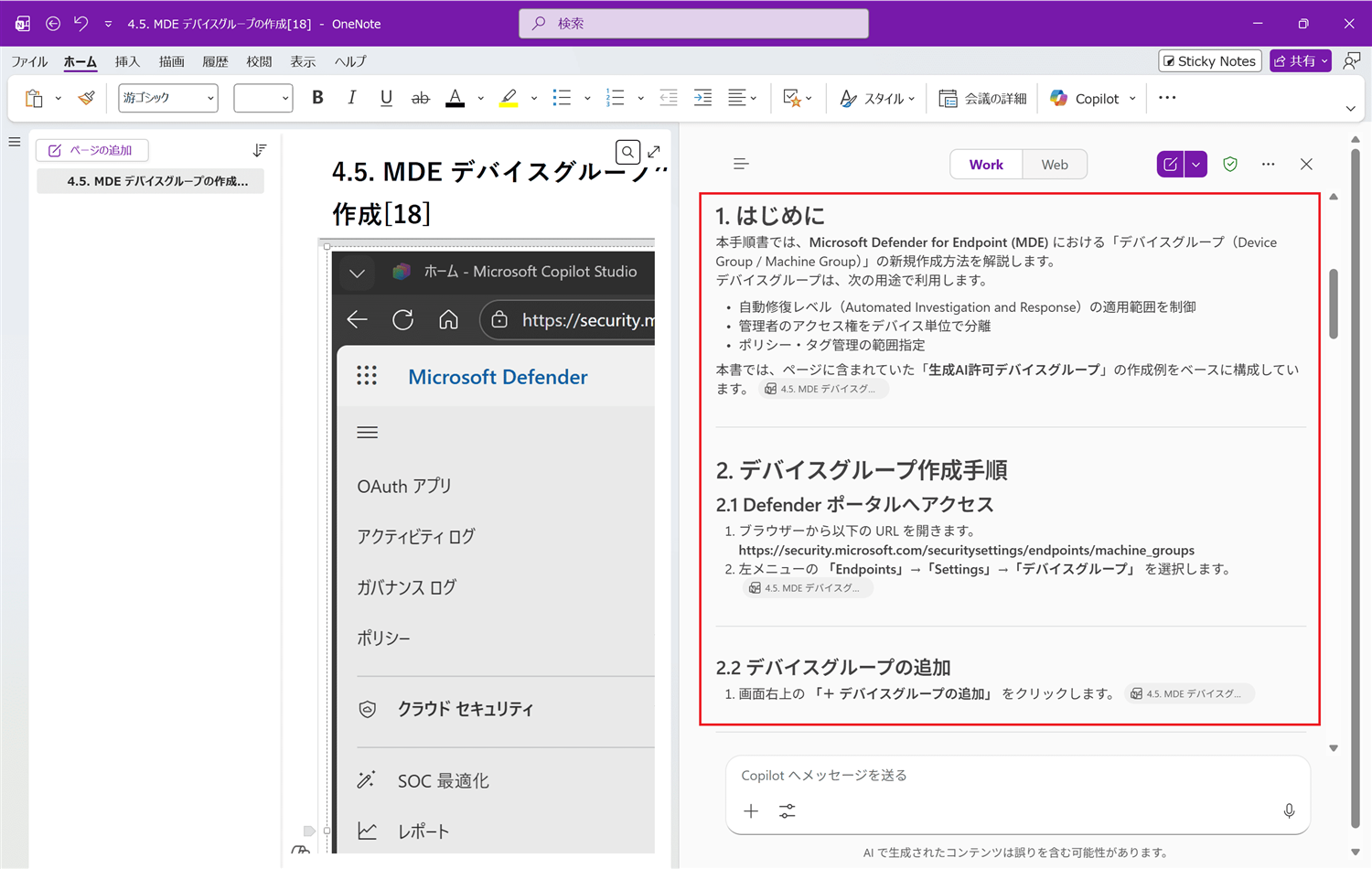
Task: Click the search box in the title bar
Action: coord(693,24)
